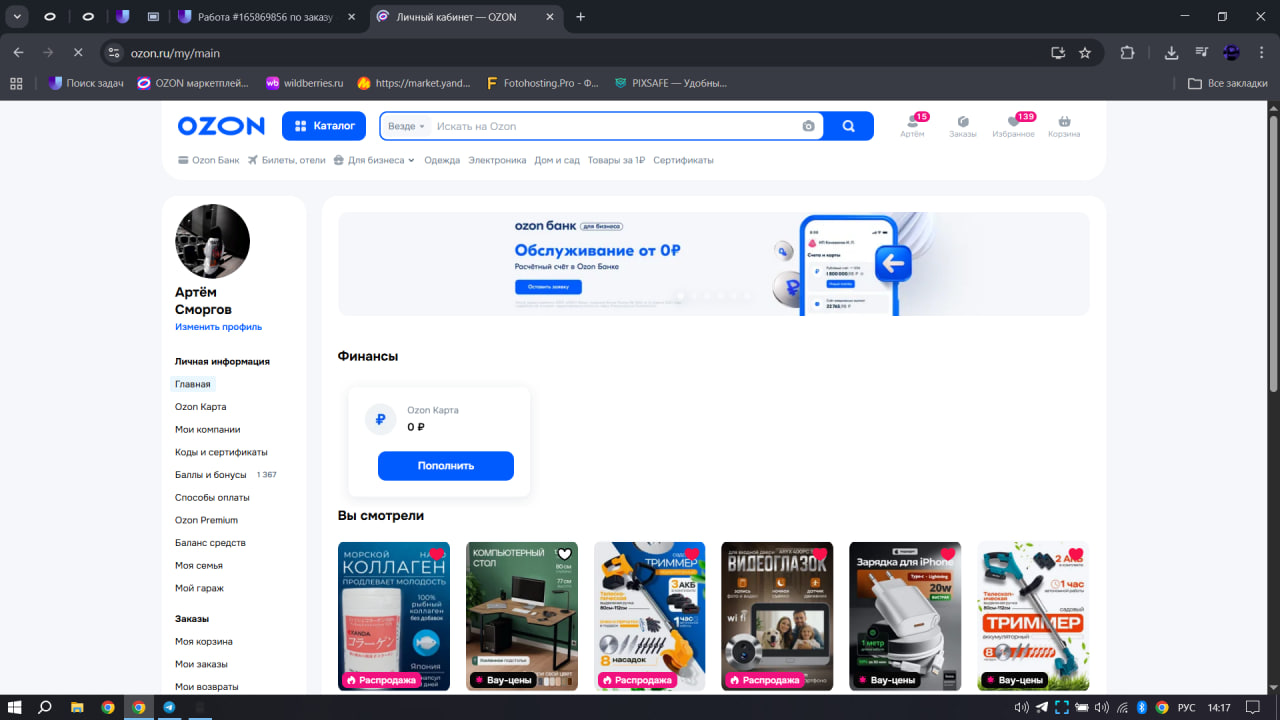
Task: Open Способы оплаты in the sidebar
Action: (212, 498)
